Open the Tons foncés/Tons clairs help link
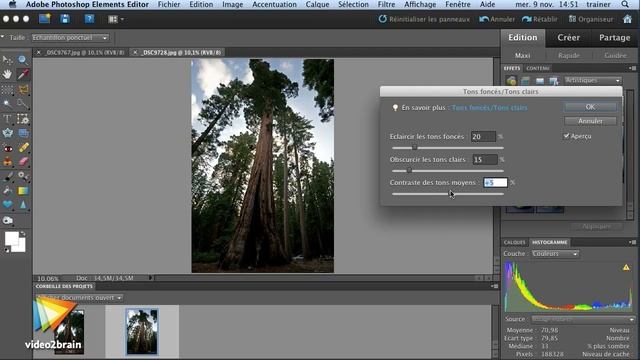This screenshot has width=640, height=360. coord(489,108)
